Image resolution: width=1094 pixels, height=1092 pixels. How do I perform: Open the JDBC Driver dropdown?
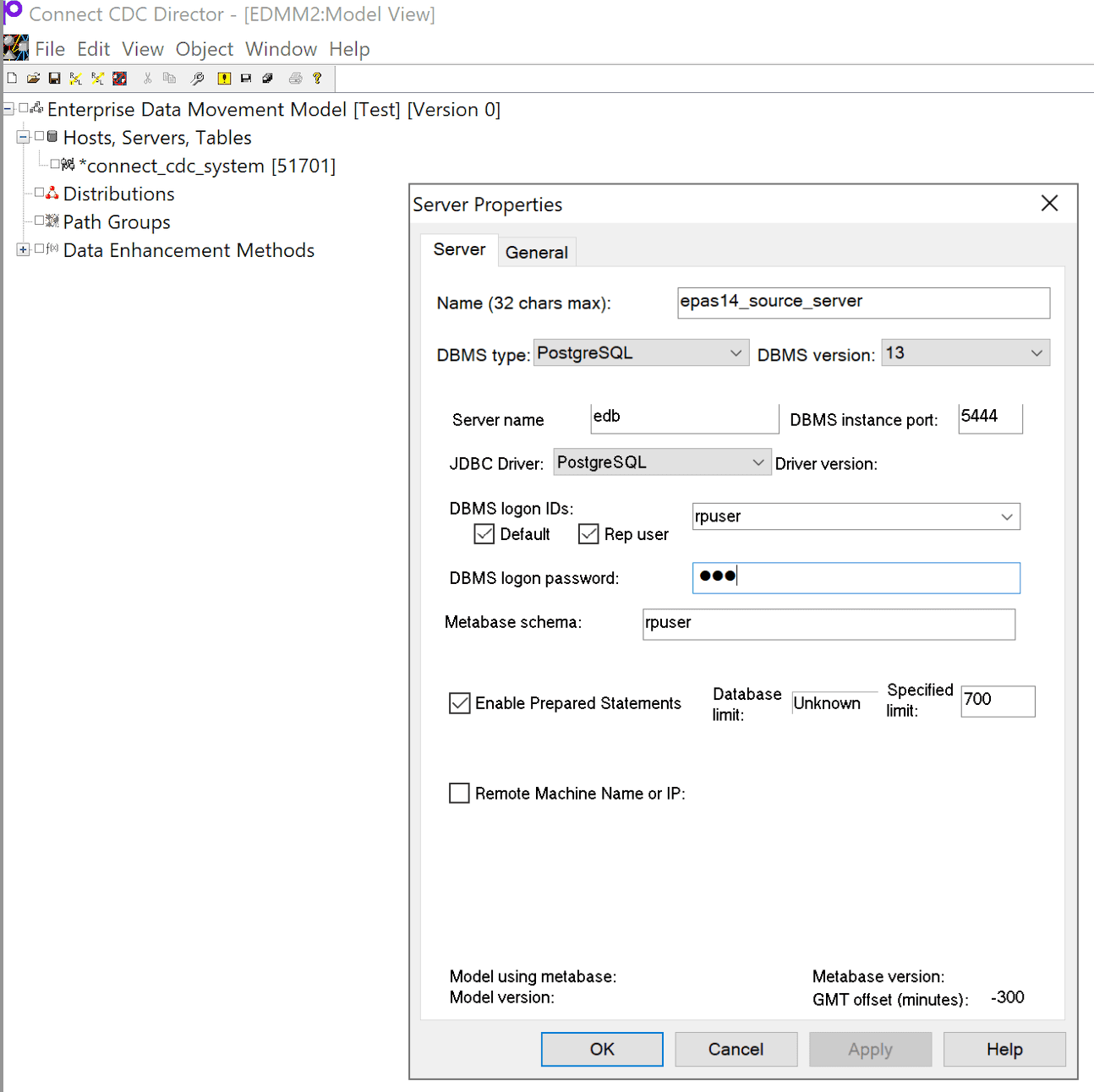758,461
